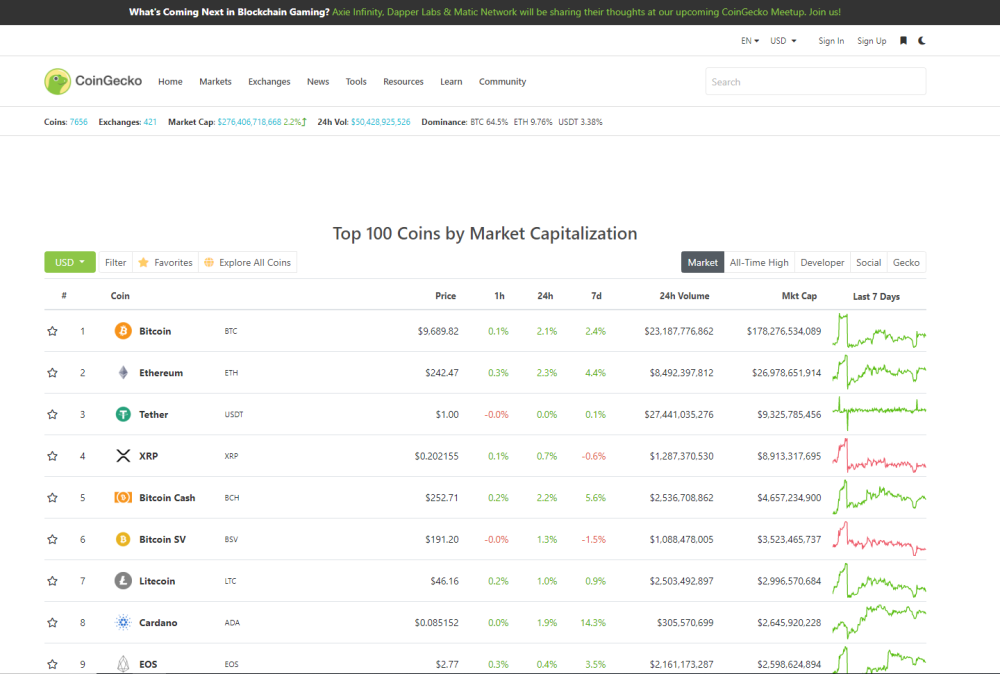Click the Ethereum diamond icon
The height and width of the screenshot is (674, 1000).
coord(123,372)
